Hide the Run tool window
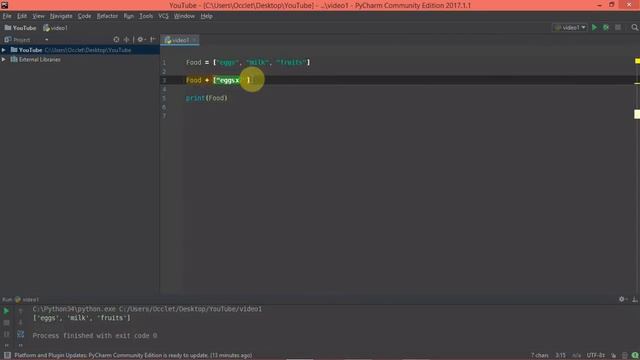The width and height of the screenshot is (640, 360). click(635, 299)
